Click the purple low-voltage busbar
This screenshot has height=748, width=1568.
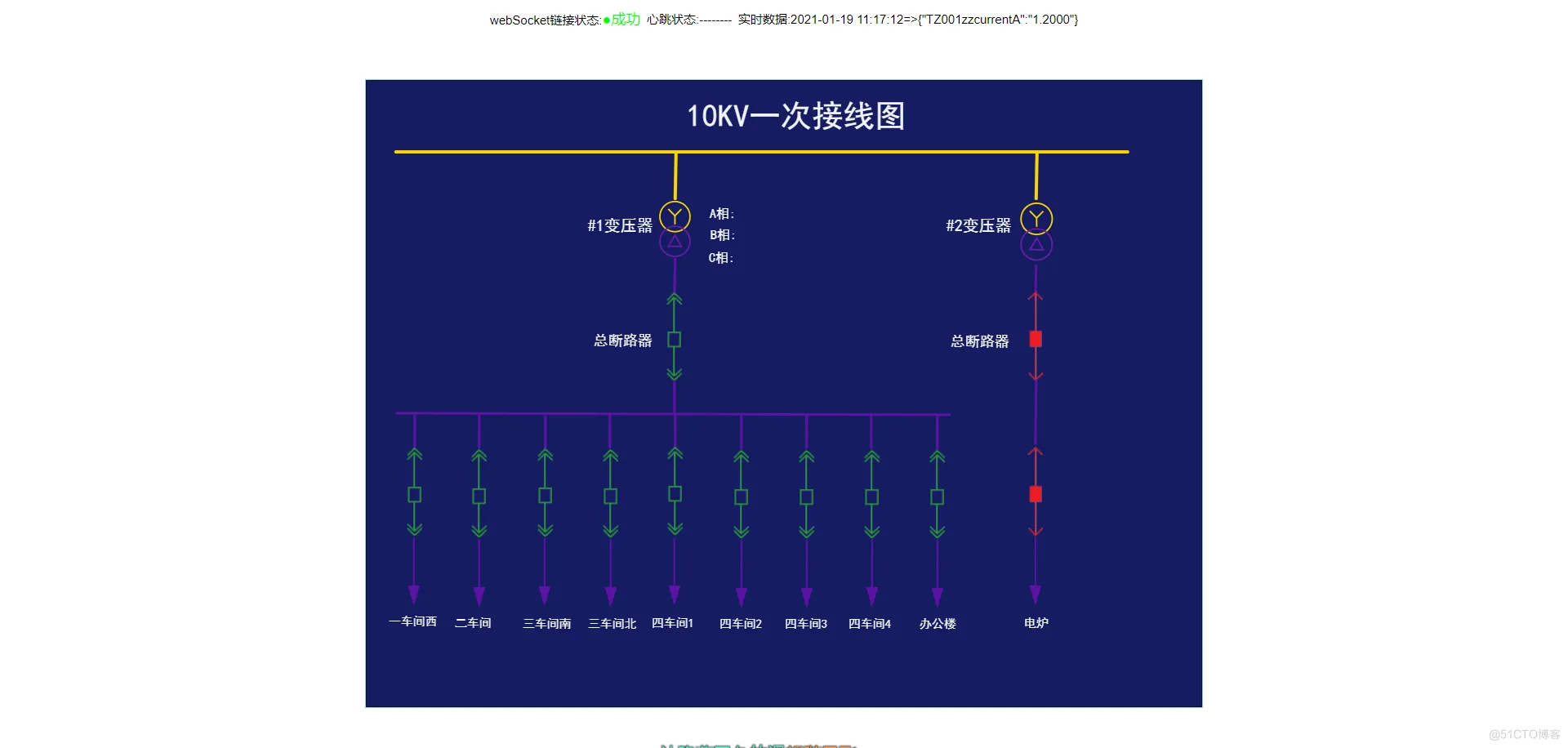[x=673, y=414]
